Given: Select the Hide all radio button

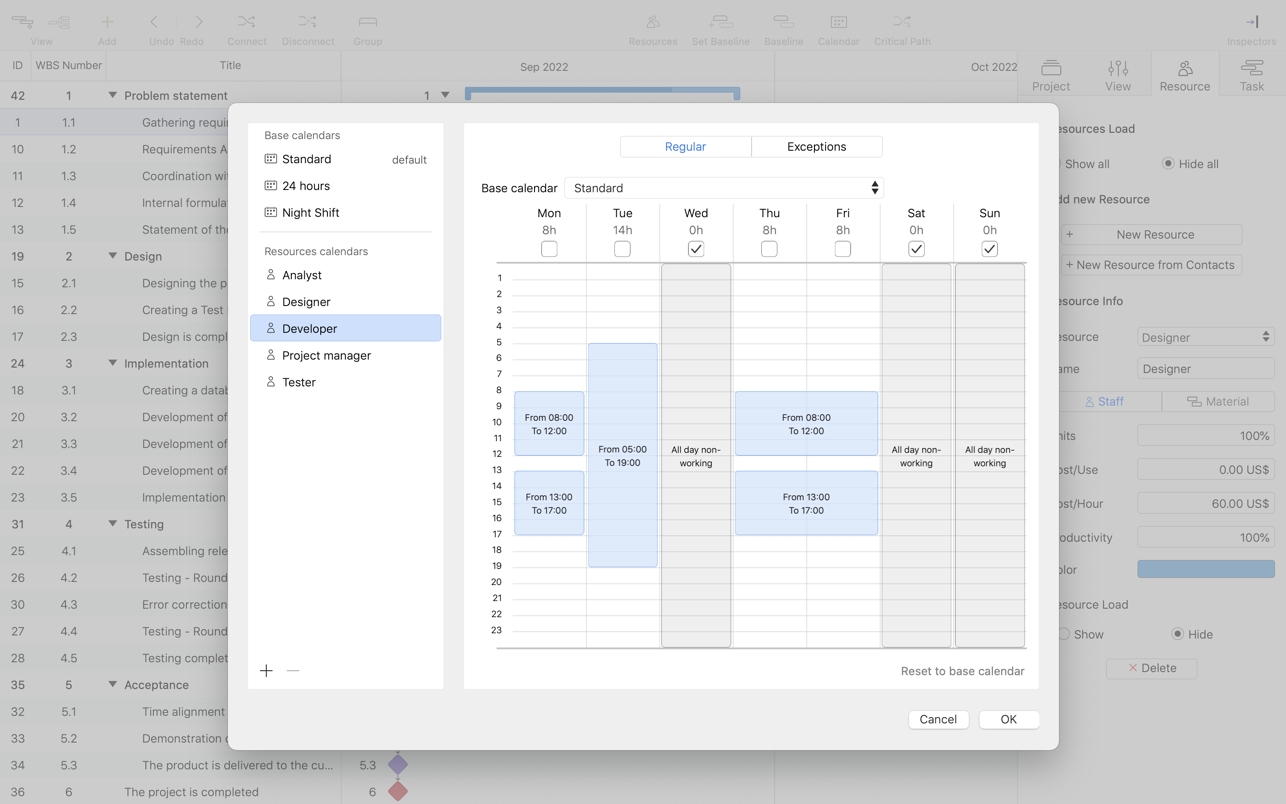Looking at the screenshot, I should coord(1168,164).
